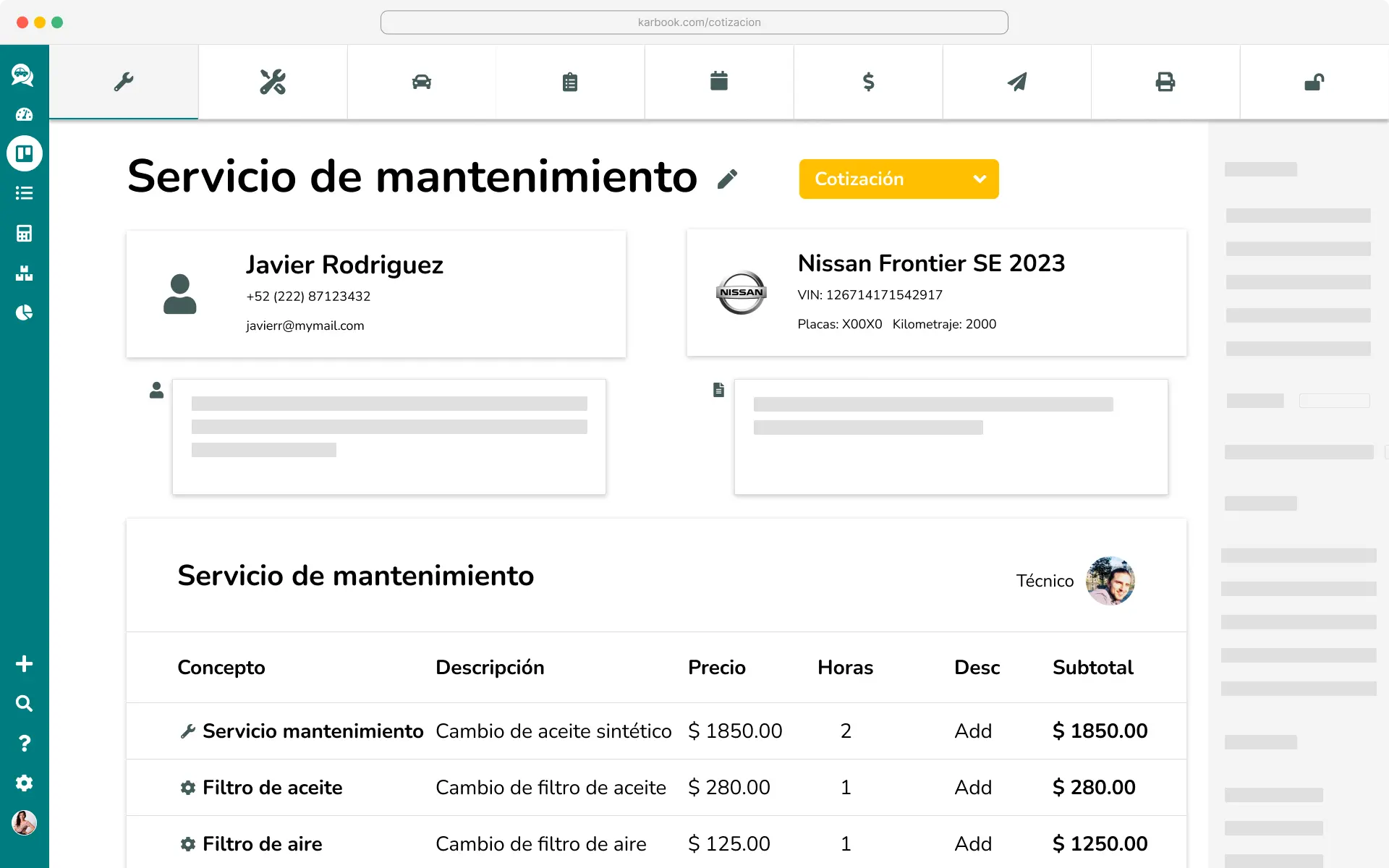The image size is (1389, 868).
Task: Open the list view sidebar icon
Action: (24, 193)
